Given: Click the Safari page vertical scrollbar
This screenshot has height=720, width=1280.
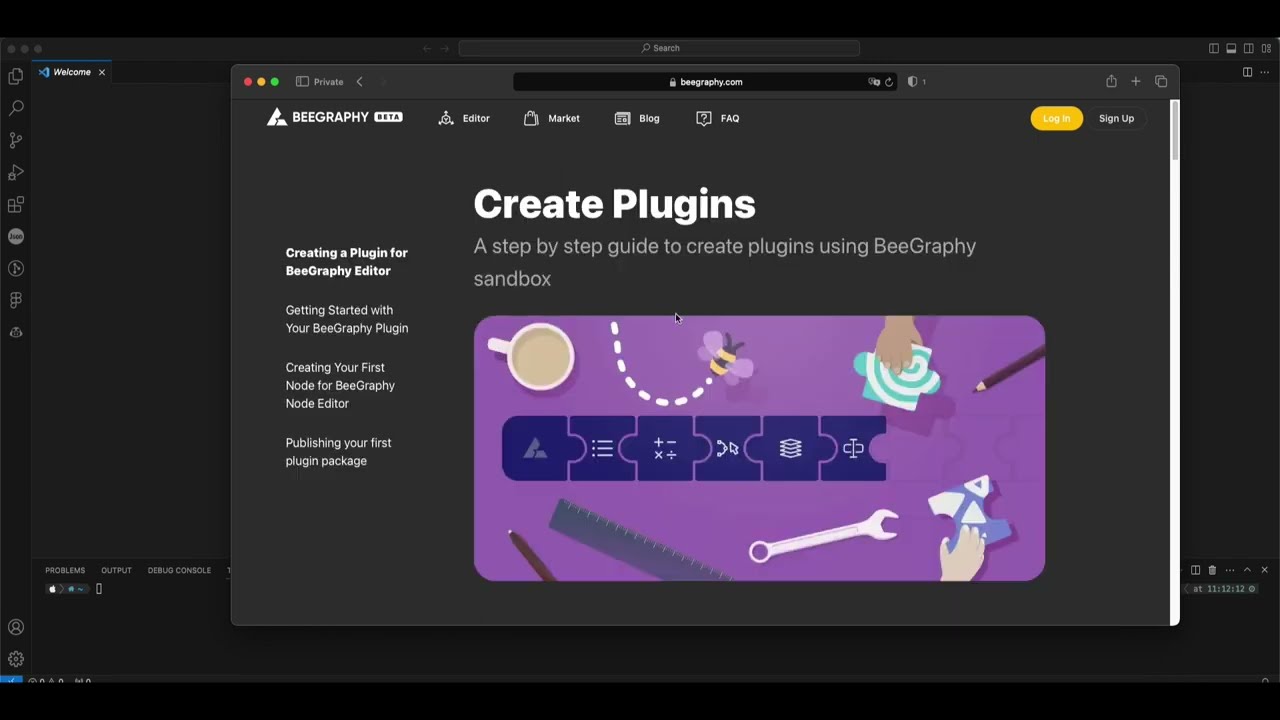Looking at the screenshot, I should pyautogui.click(x=1175, y=130).
